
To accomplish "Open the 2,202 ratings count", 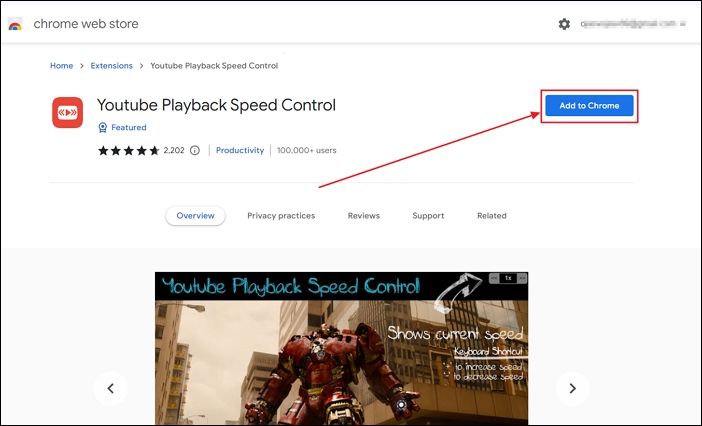I will (x=173, y=151).
